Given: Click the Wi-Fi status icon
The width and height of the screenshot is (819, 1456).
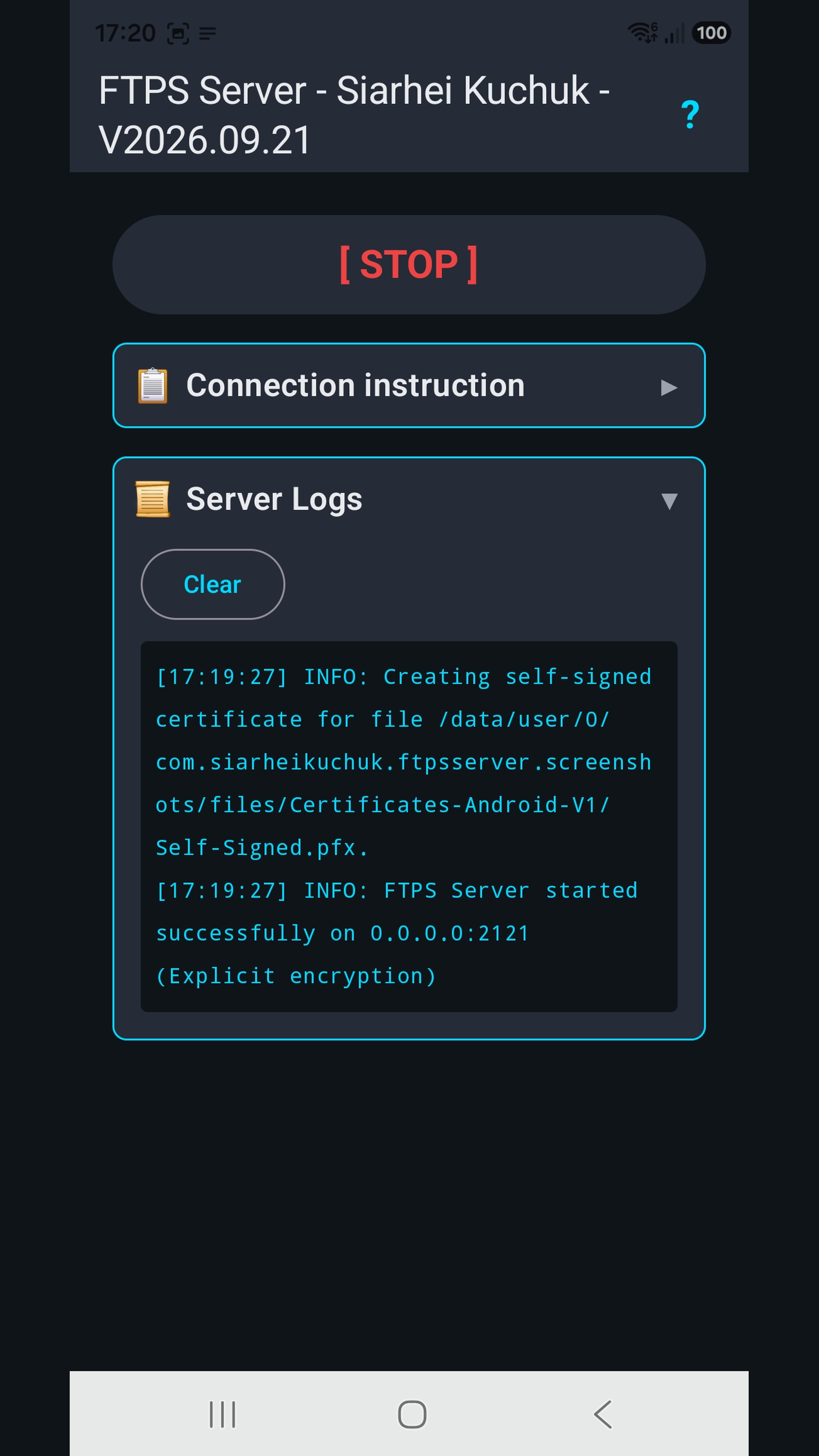Looking at the screenshot, I should coord(643,32).
